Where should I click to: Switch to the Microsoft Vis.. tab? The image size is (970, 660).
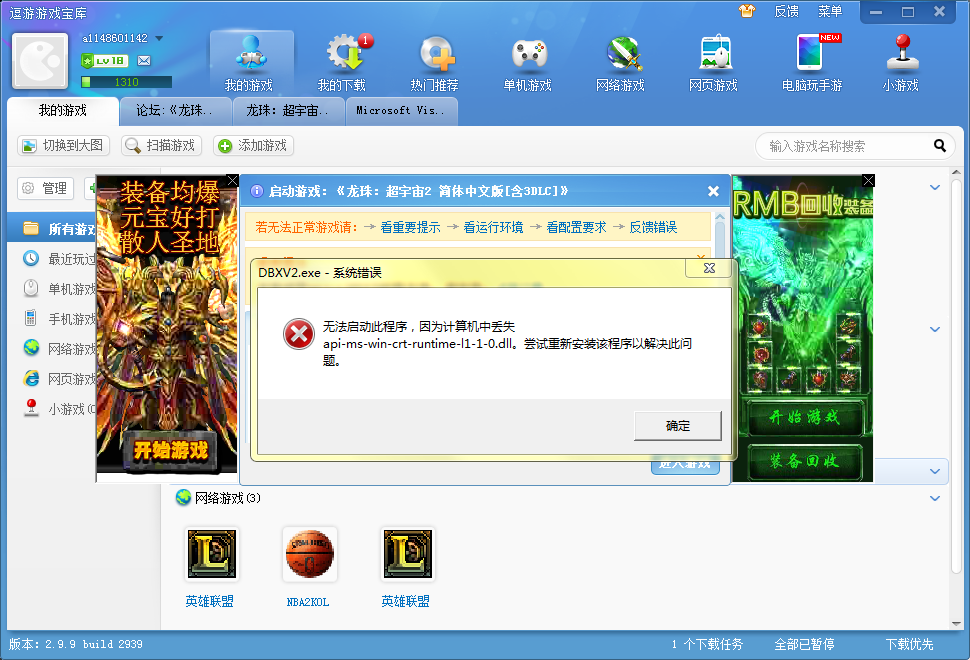[x=401, y=111]
